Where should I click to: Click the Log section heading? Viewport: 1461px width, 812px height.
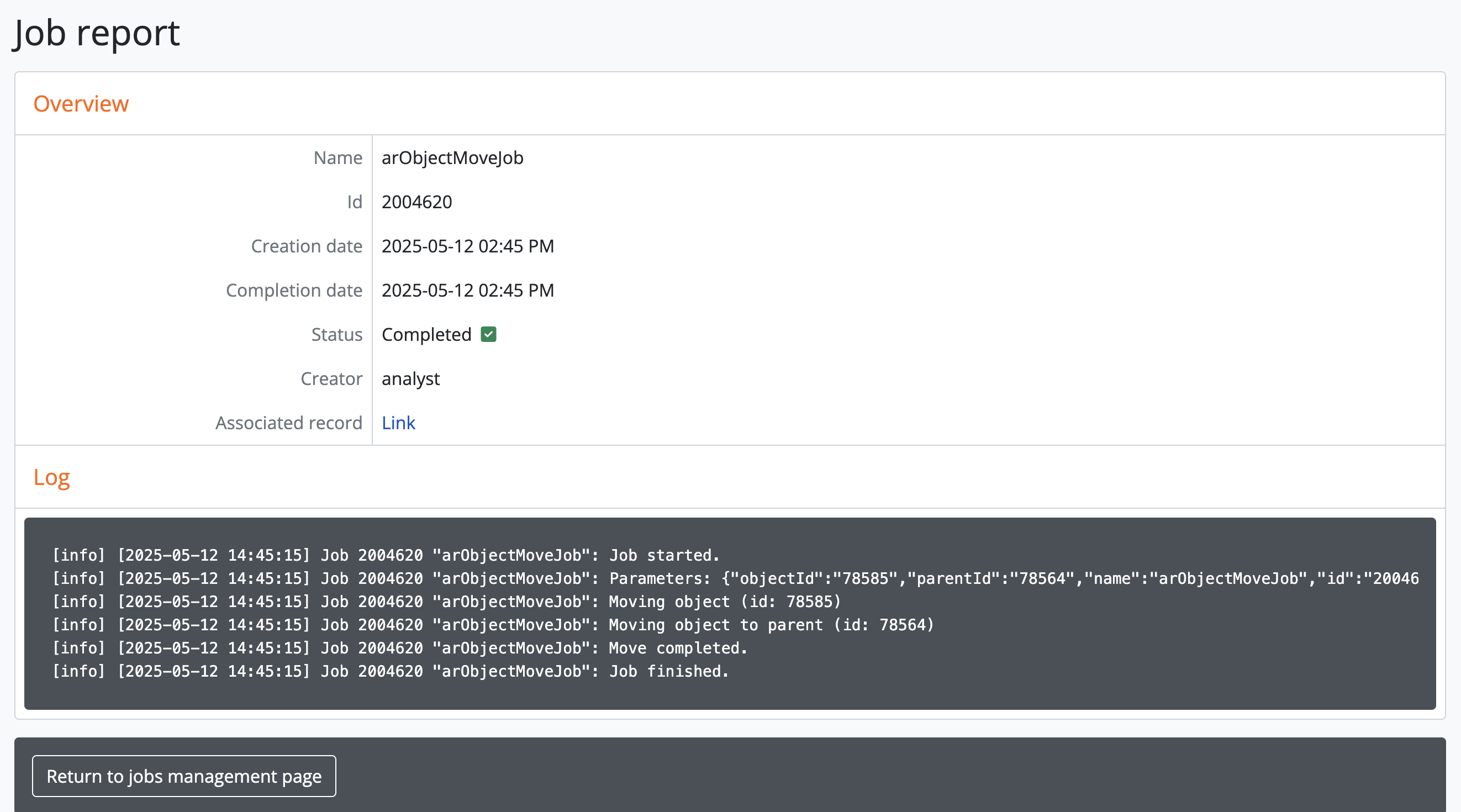[x=51, y=477]
